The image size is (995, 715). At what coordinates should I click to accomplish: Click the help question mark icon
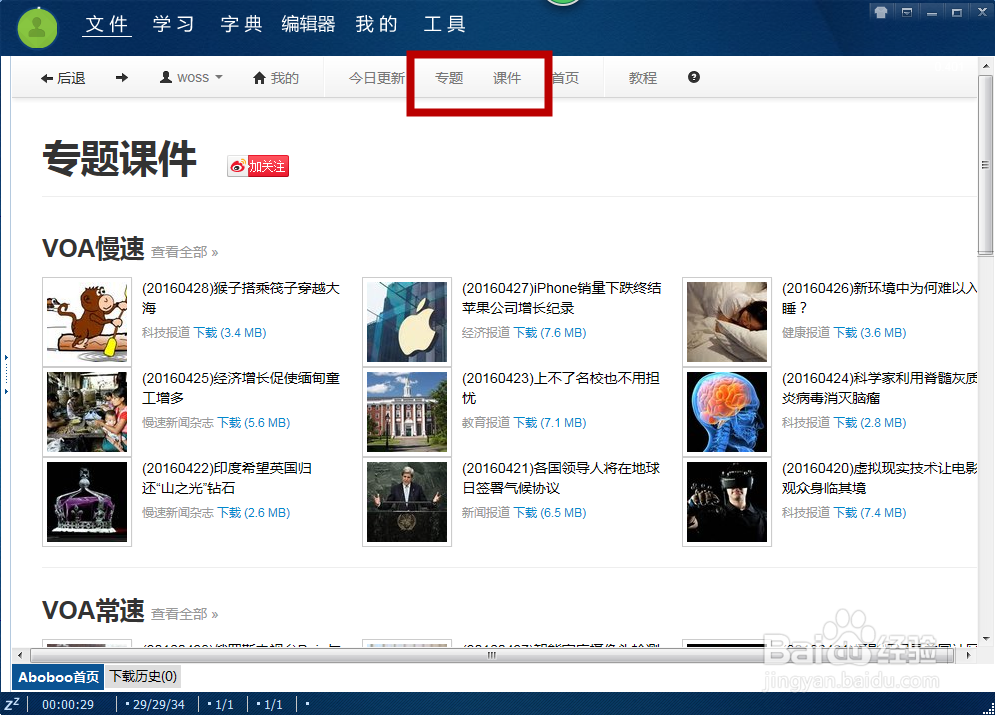click(x=694, y=77)
